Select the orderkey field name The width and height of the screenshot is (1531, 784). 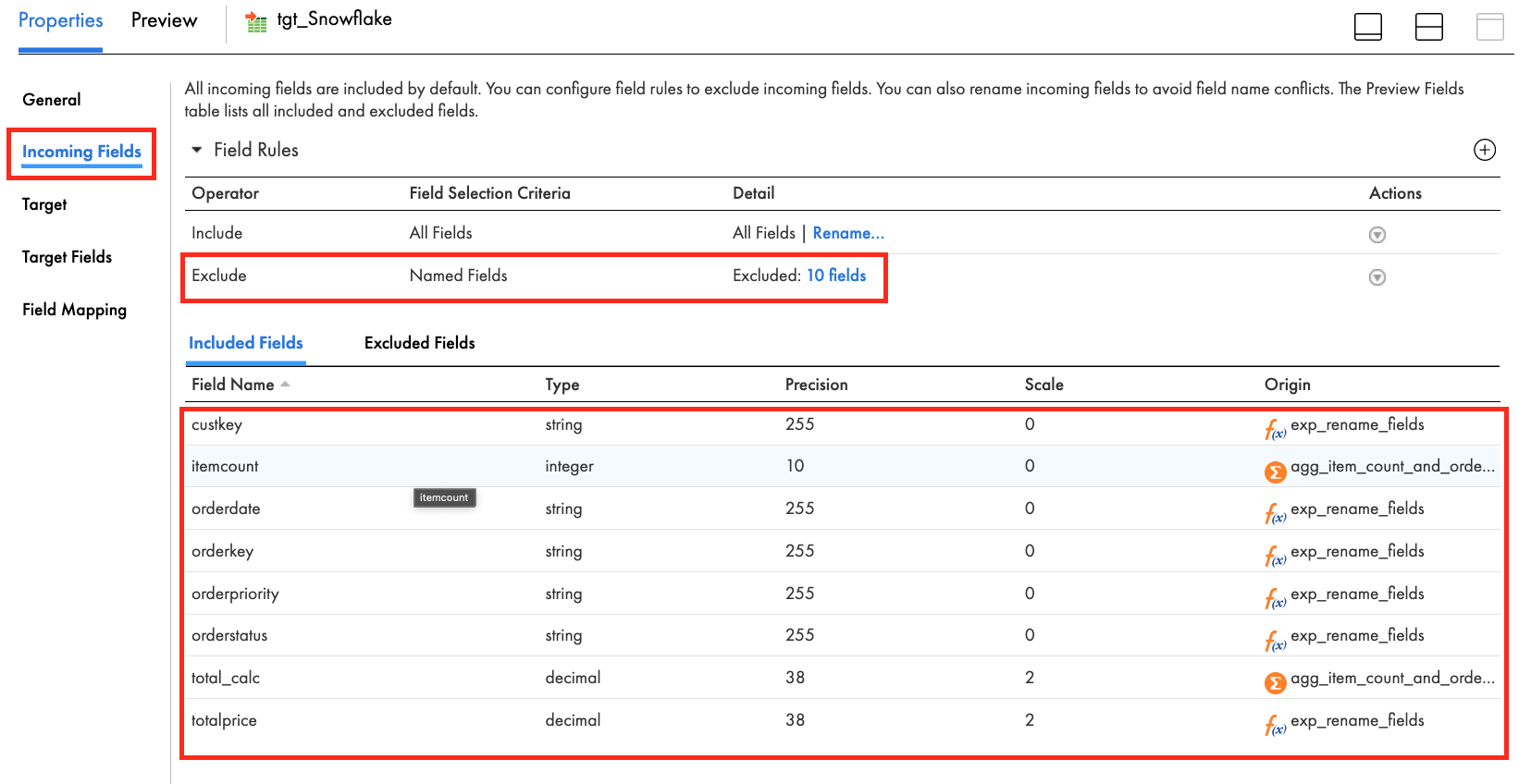222,551
